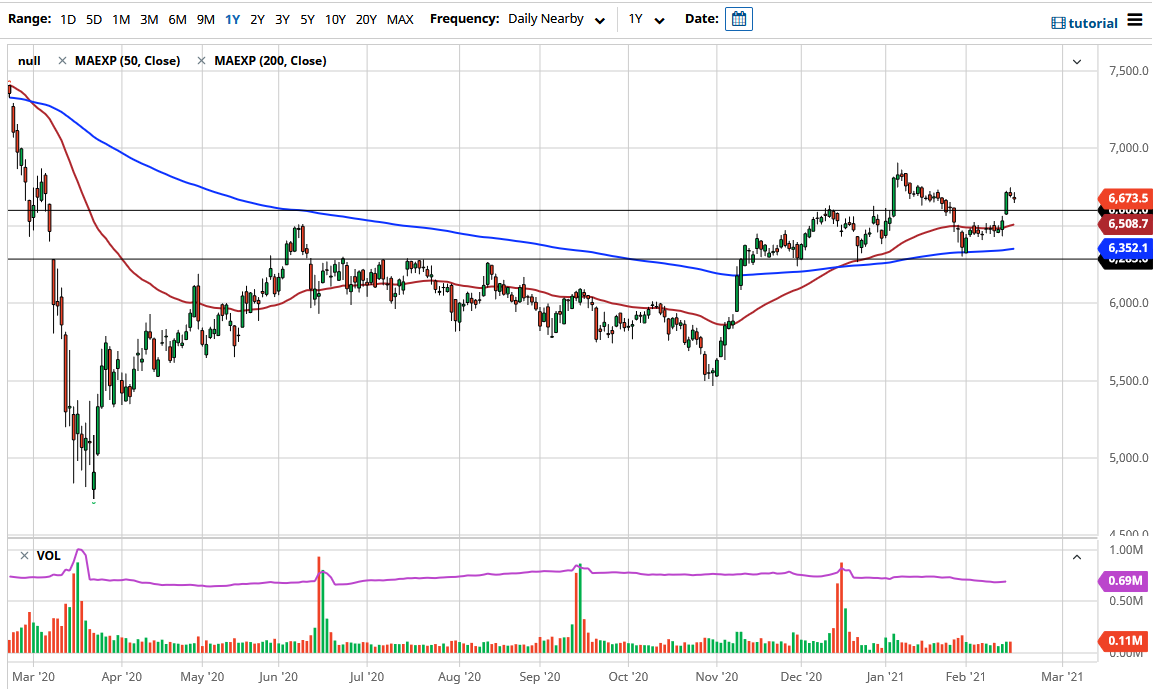Open the Daily Nearby frequency dropdown
1155x700 pixels.
(556, 18)
